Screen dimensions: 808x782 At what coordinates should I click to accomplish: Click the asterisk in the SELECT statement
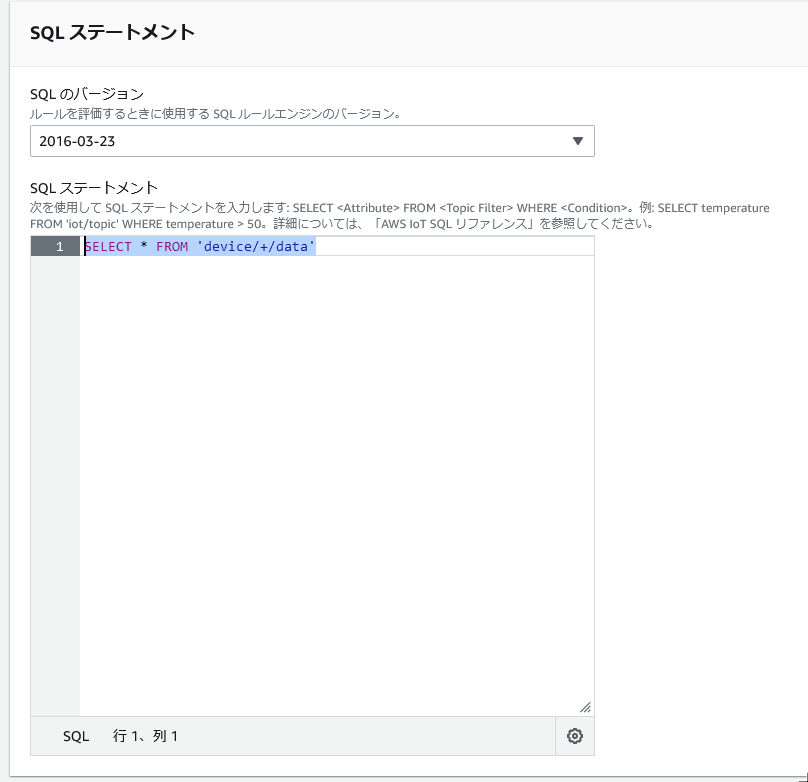pos(144,246)
